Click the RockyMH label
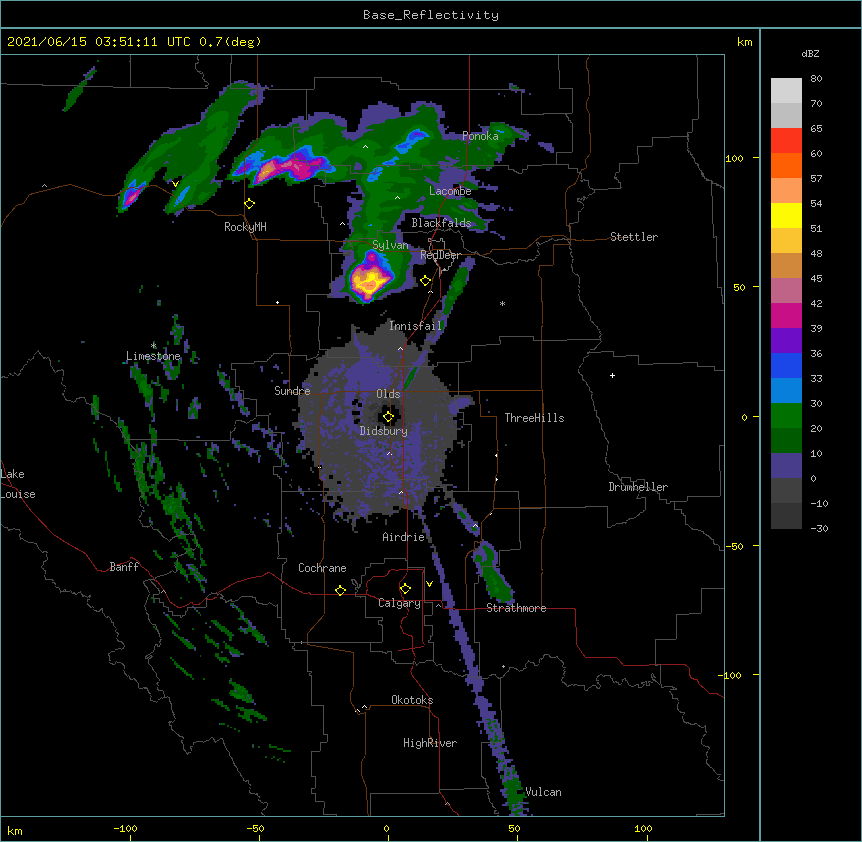Image resolution: width=862 pixels, height=842 pixels. point(245,227)
